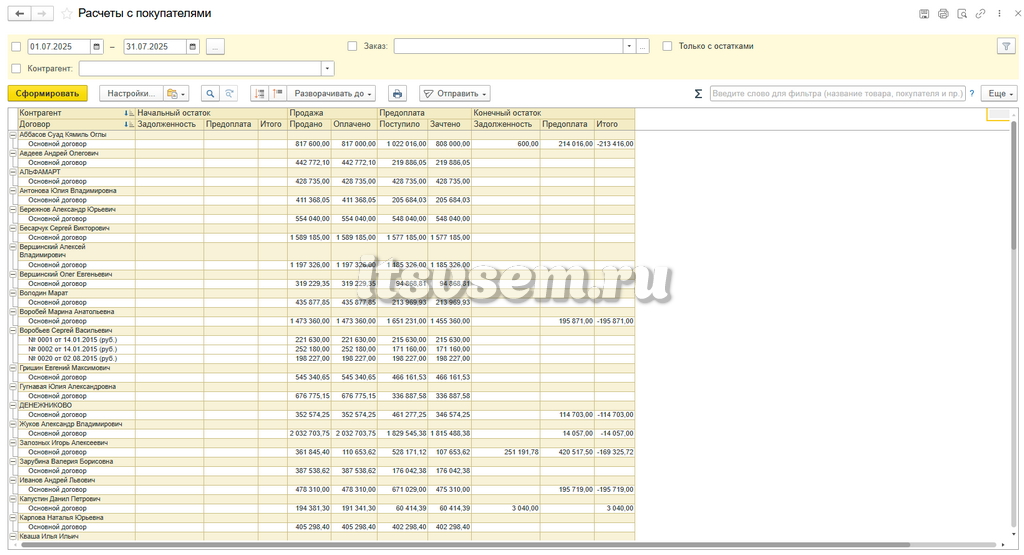Open period selection ellipsis button
The height and width of the screenshot is (555, 1024).
pos(216,47)
